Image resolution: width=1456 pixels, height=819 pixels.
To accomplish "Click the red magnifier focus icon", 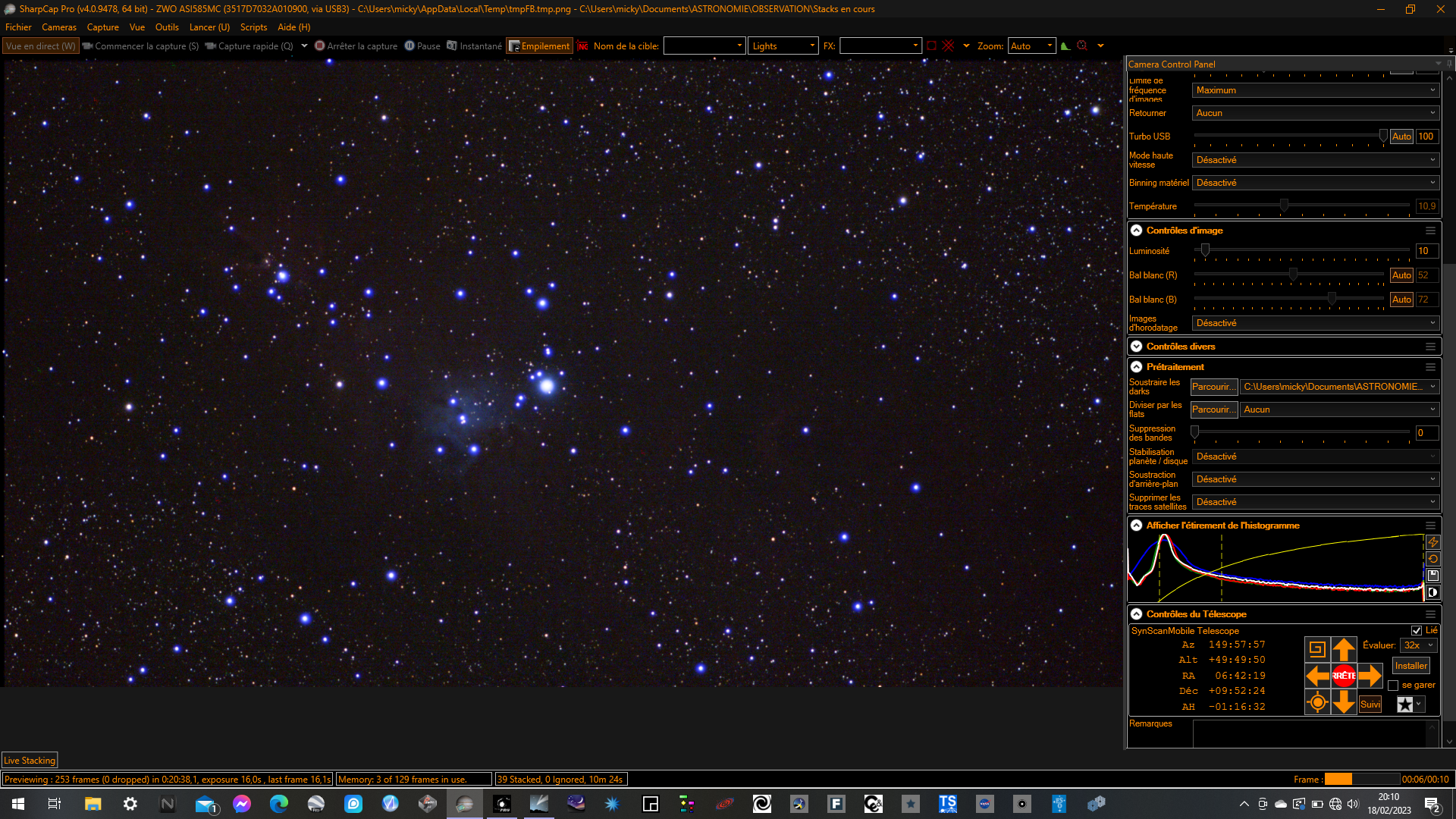I will (1082, 46).
